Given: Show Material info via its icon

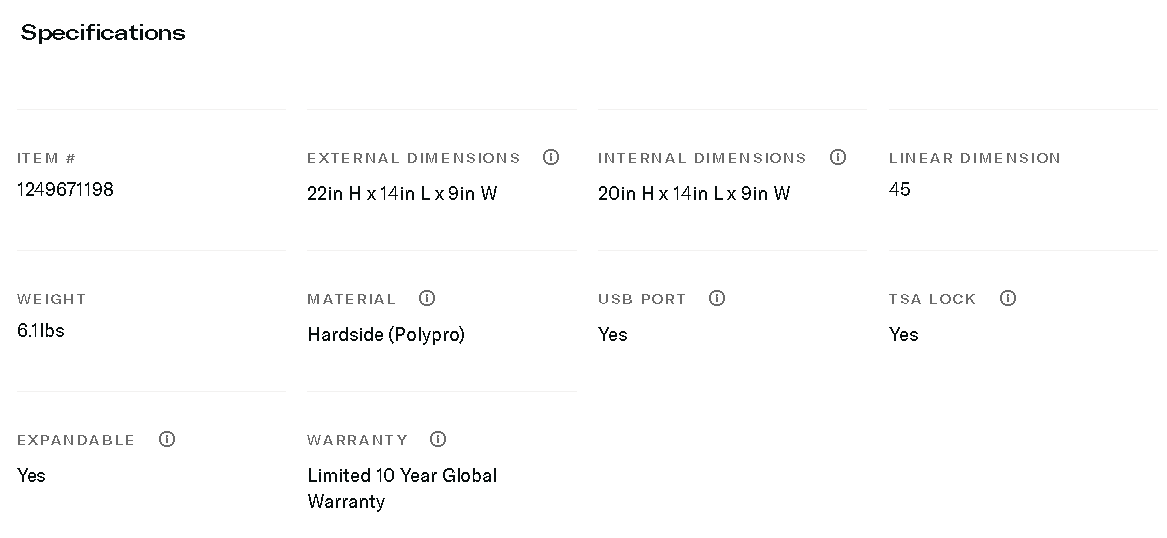Looking at the screenshot, I should pyautogui.click(x=427, y=298).
